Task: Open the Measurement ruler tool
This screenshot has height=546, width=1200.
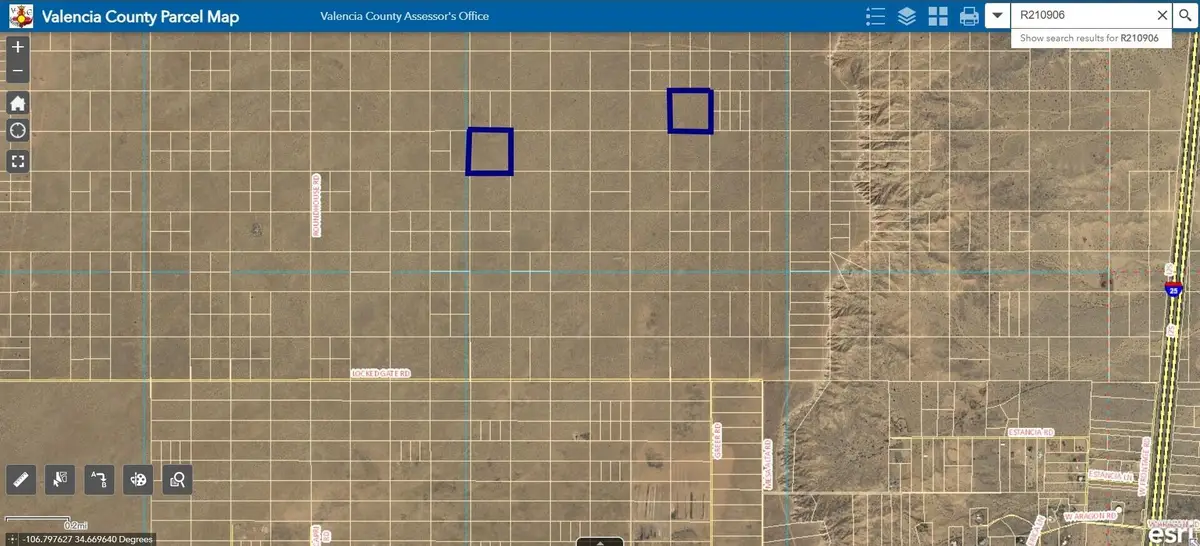Action: click(21, 480)
